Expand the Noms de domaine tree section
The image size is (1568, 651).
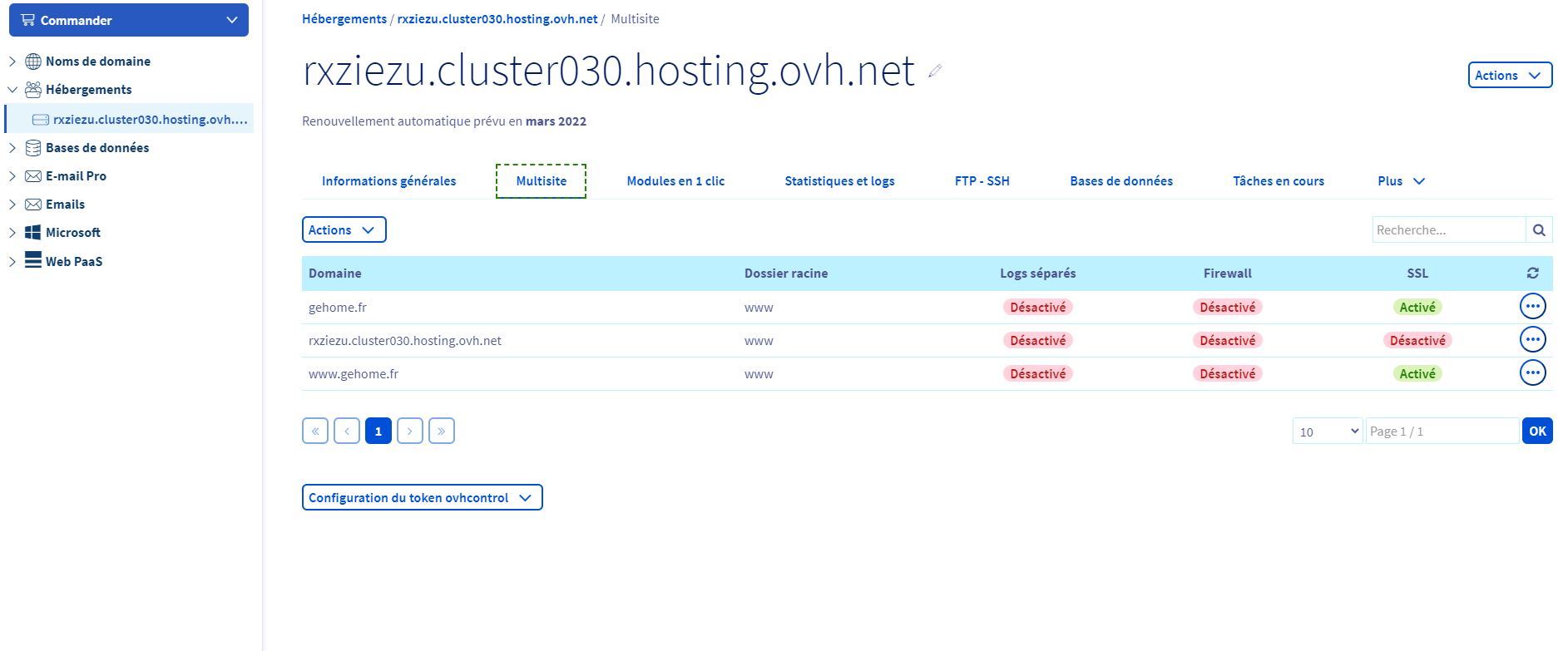(12, 62)
